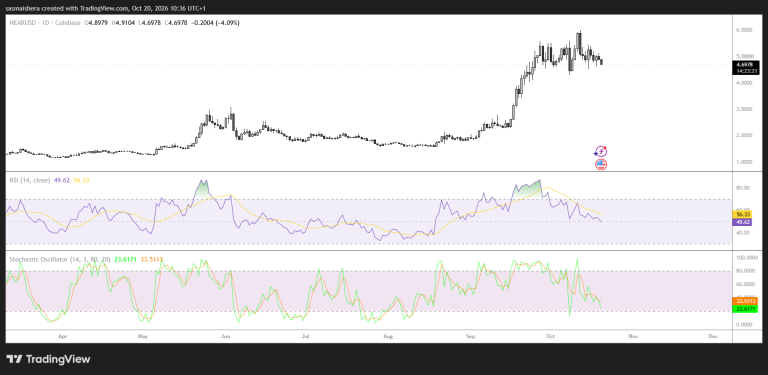Click the red US flag economic event icon
The height and width of the screenshot is (375, 768).
tap(601, 164)
